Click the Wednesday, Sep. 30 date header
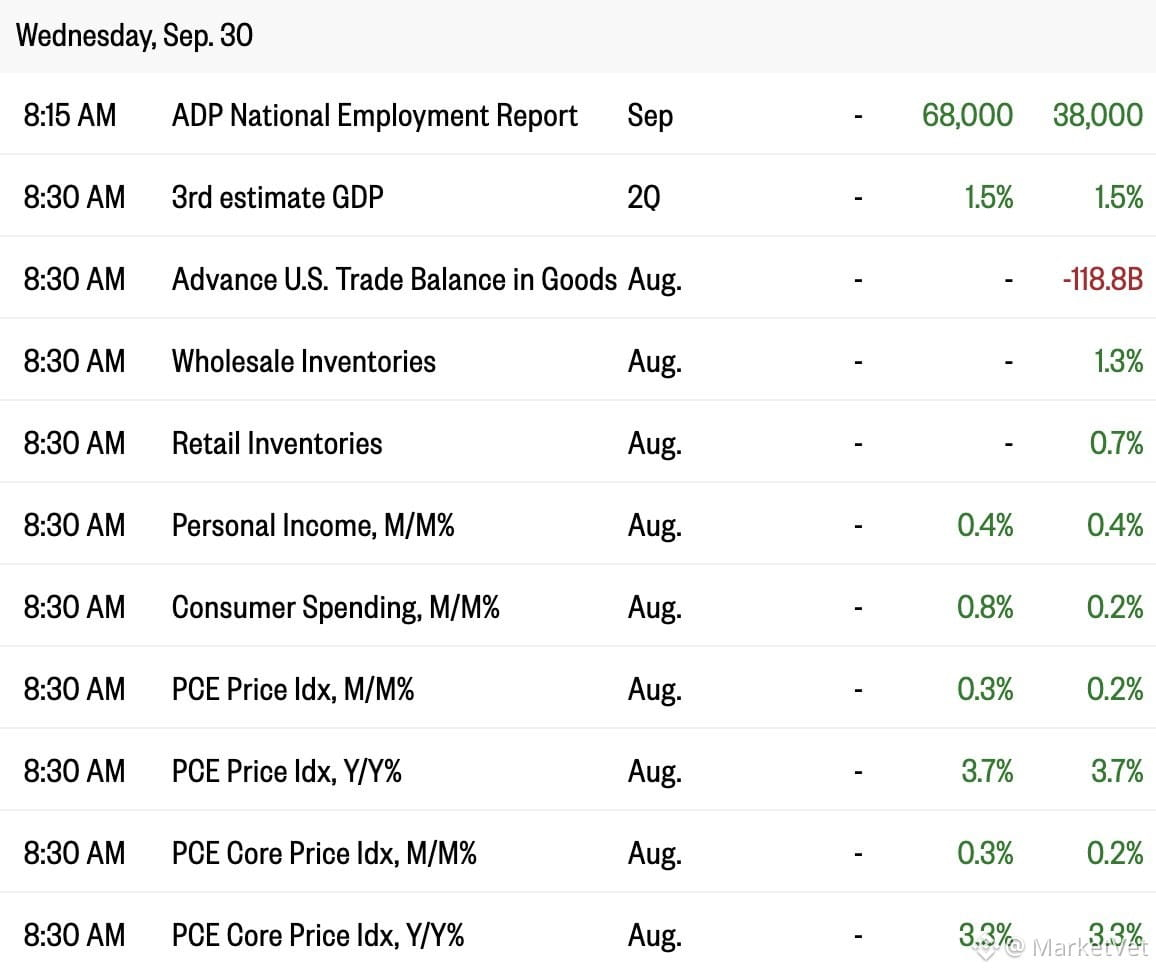The width and height of the screenshot is (1156, 972). 134,35
